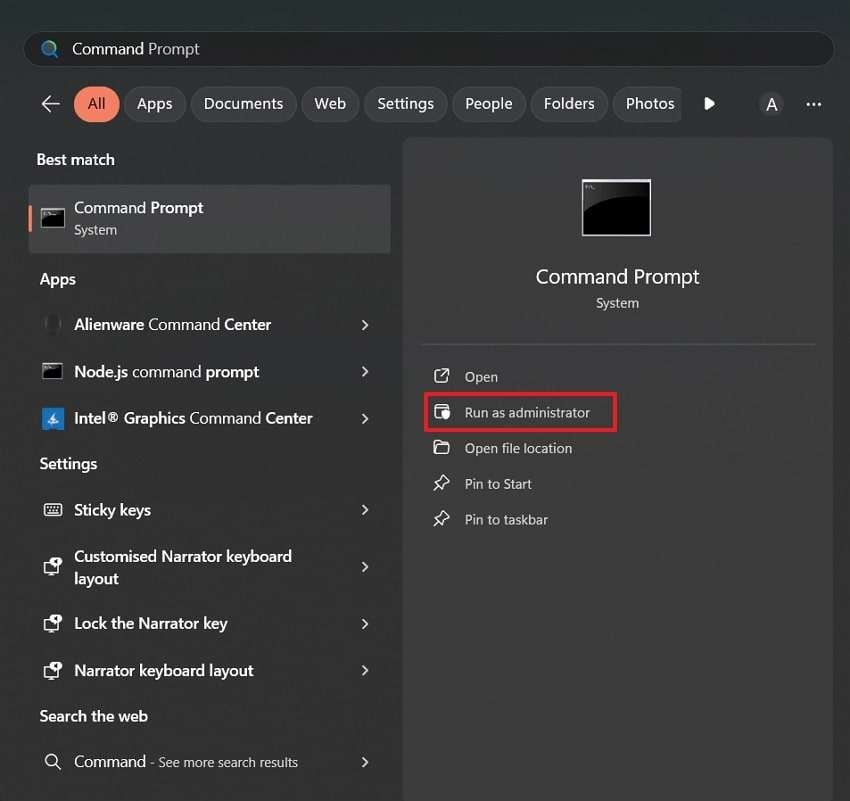Choose Pin to taskbar
Viewport: 850px width, 801px height.
click(x=506, y=520)
